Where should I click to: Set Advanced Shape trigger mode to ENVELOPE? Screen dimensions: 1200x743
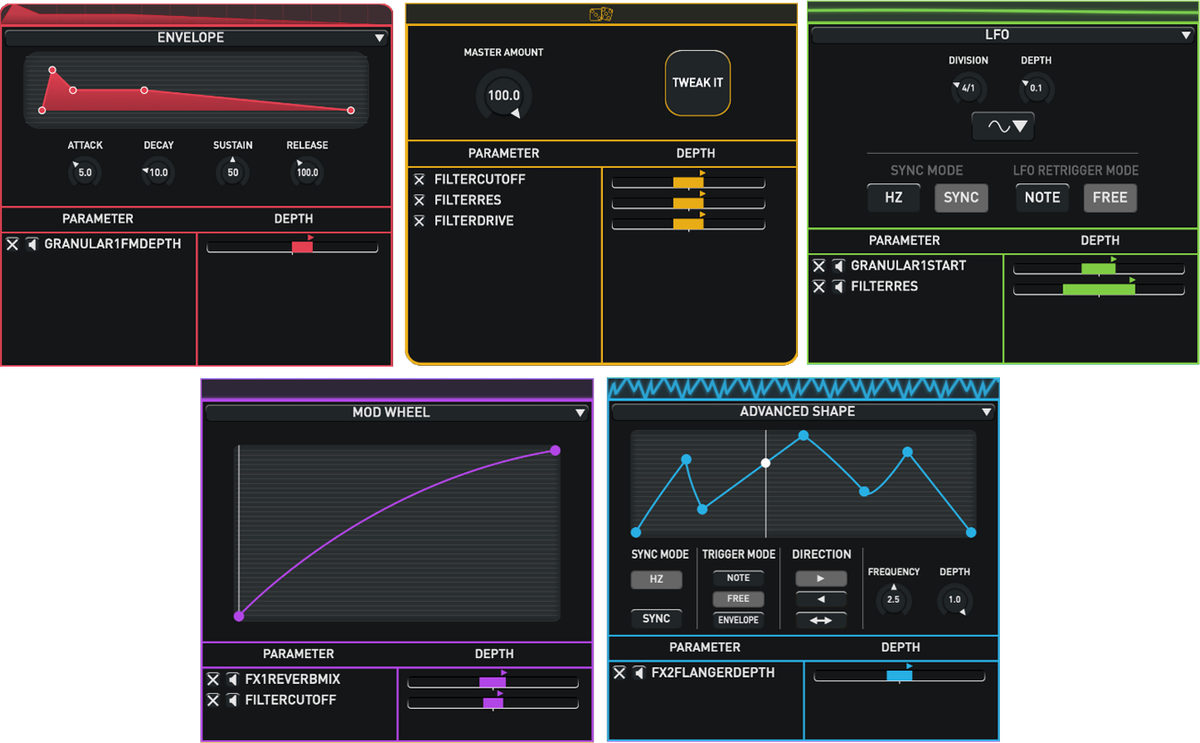tap(738, 620)
